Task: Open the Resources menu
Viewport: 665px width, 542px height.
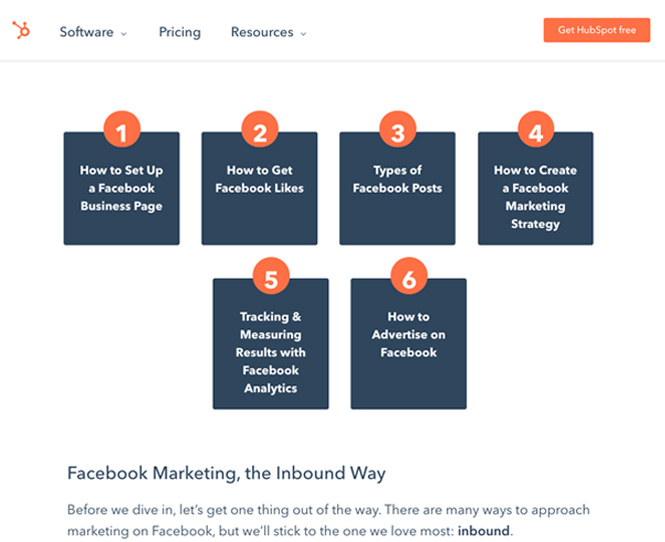Action: 262,32
